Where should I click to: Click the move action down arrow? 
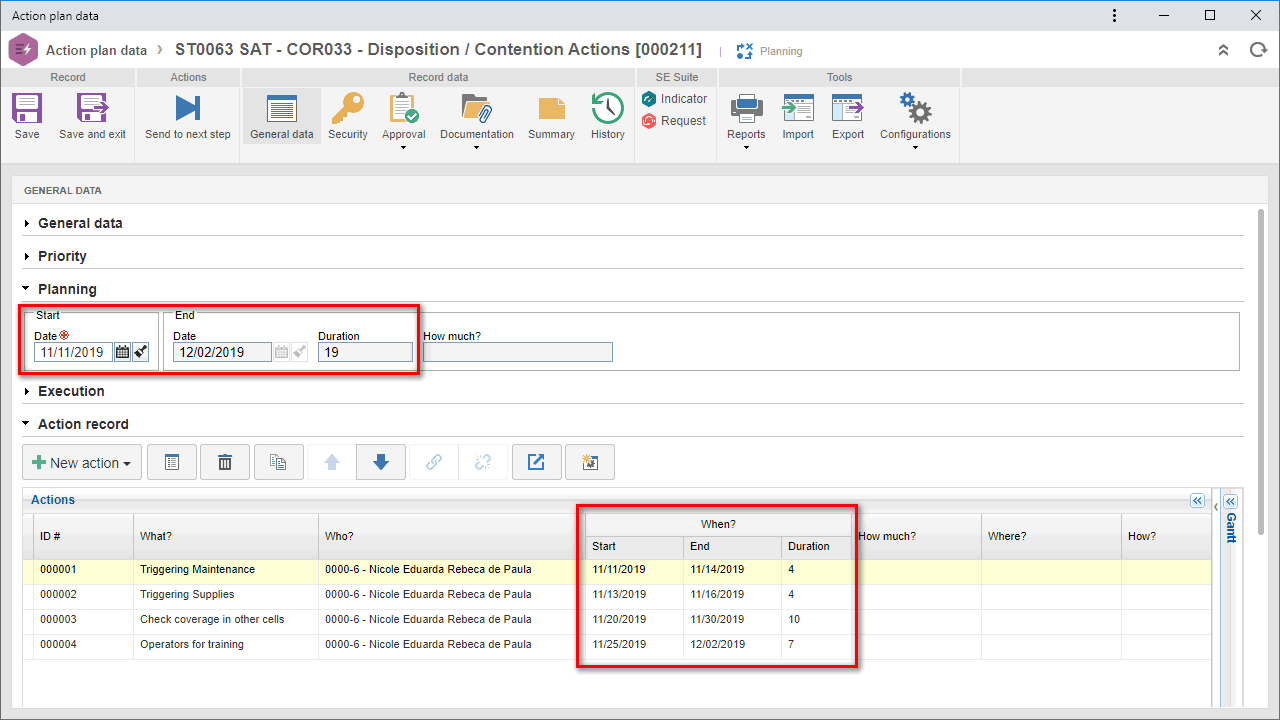tap(381, 463)
